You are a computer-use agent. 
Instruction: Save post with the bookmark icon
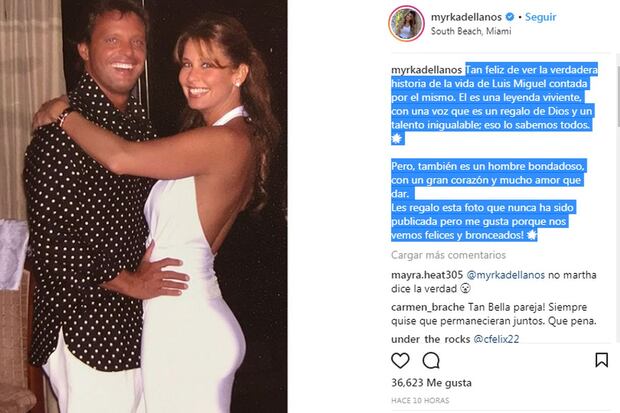pyautogui.click(x=601, y=360)
